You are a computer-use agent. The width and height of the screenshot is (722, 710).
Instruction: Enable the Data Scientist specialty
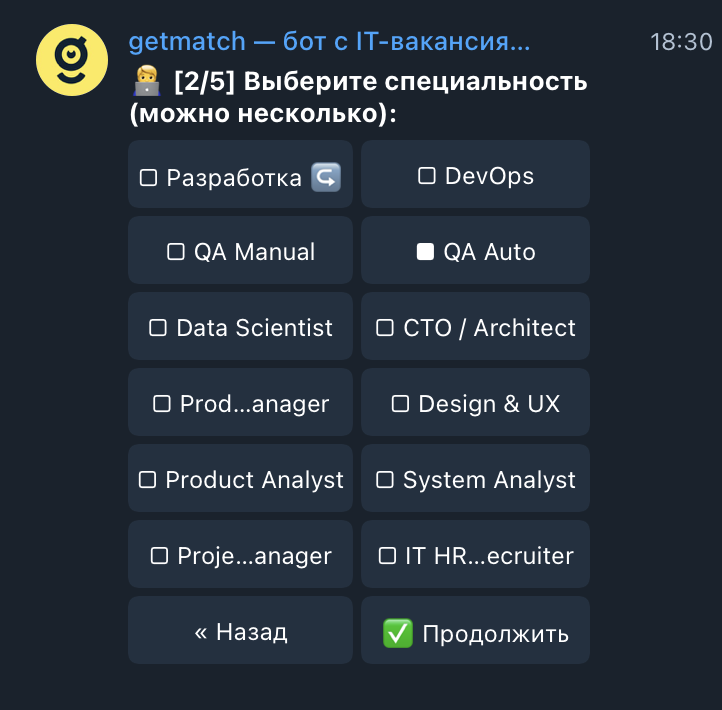coord(240,328)
